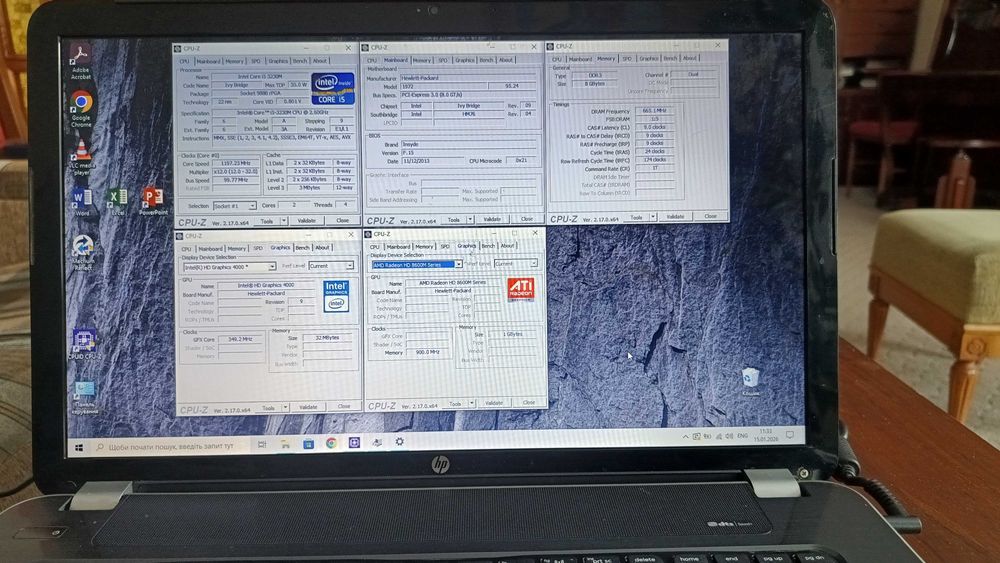Switch to Mainboard tab in the Core i5 CPU window
The image size is (1000, 563).
point(208,61)
